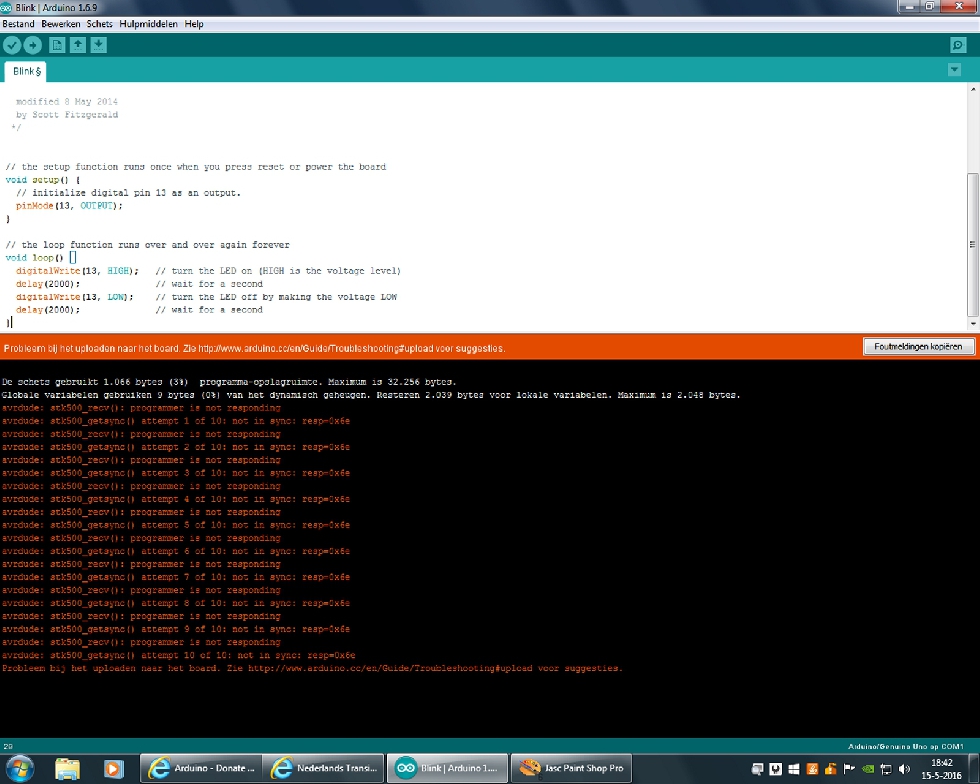Viewport: 980px width, 784px height.
Task: Save the sketch with the down-arrow icon
Action: tap(98, 45)
